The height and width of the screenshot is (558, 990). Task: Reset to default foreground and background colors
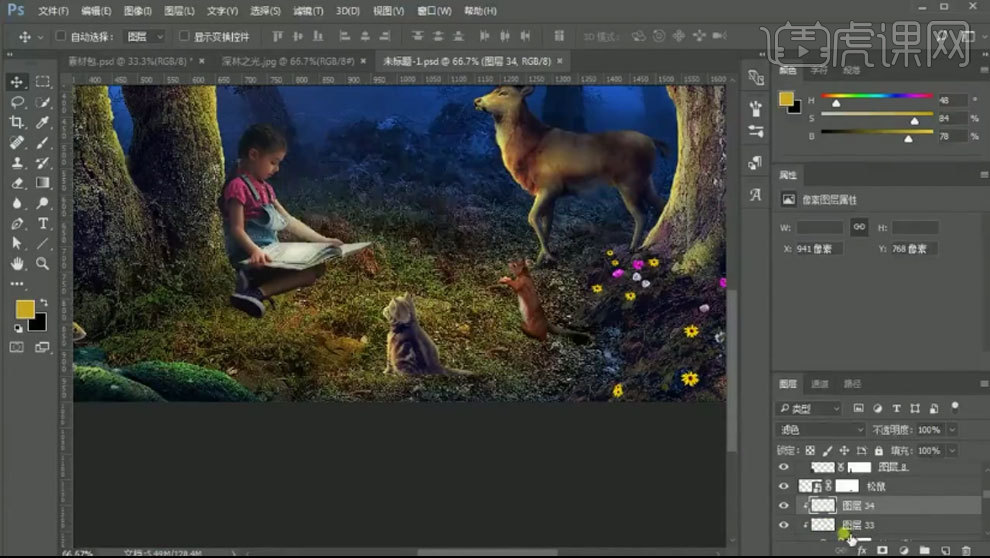tap(18, 328)
